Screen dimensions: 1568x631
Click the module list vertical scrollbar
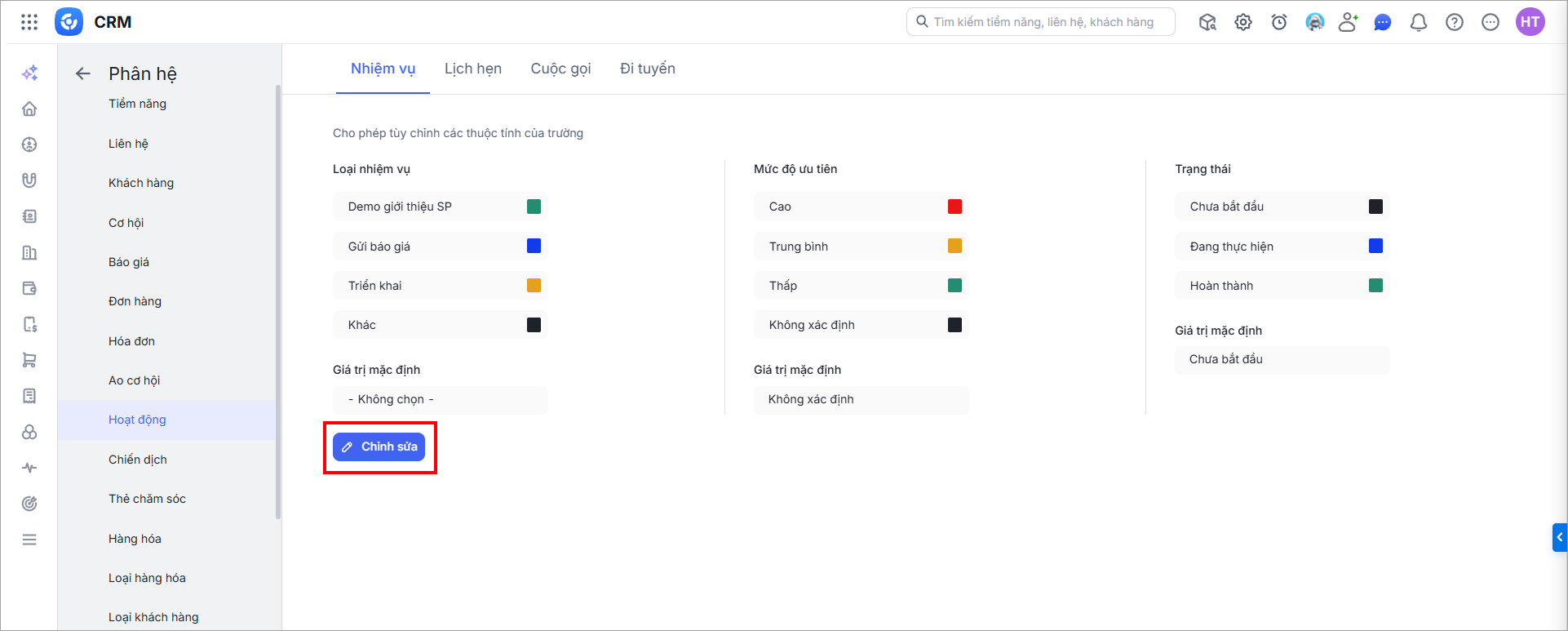coord(278,302)
